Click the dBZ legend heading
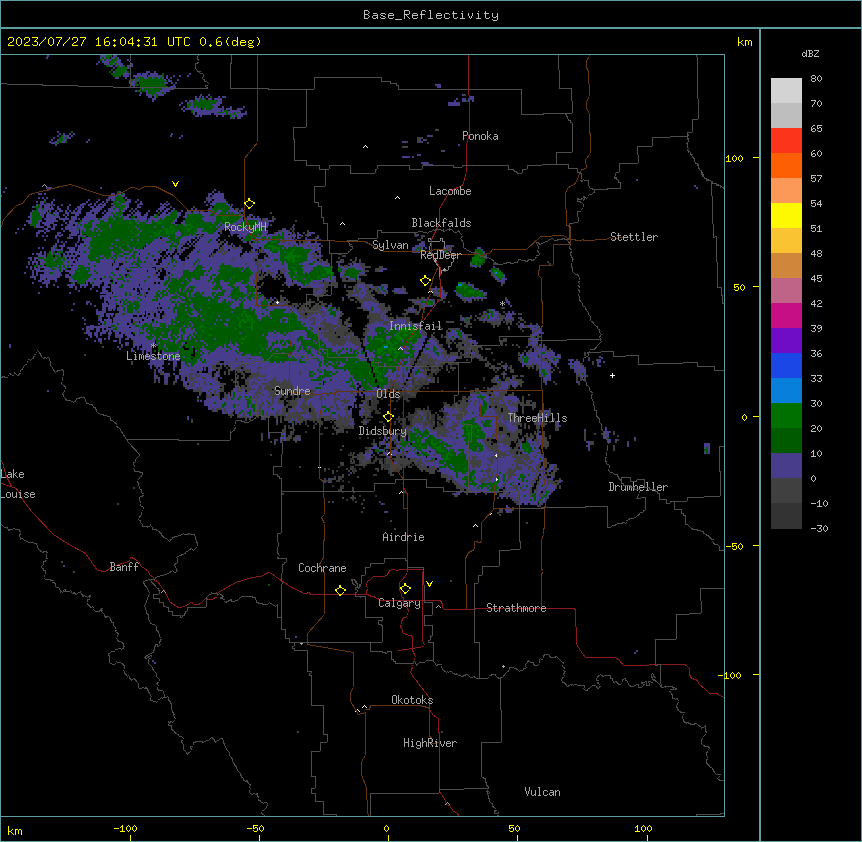The image size is (862, 842). (810, 53)
